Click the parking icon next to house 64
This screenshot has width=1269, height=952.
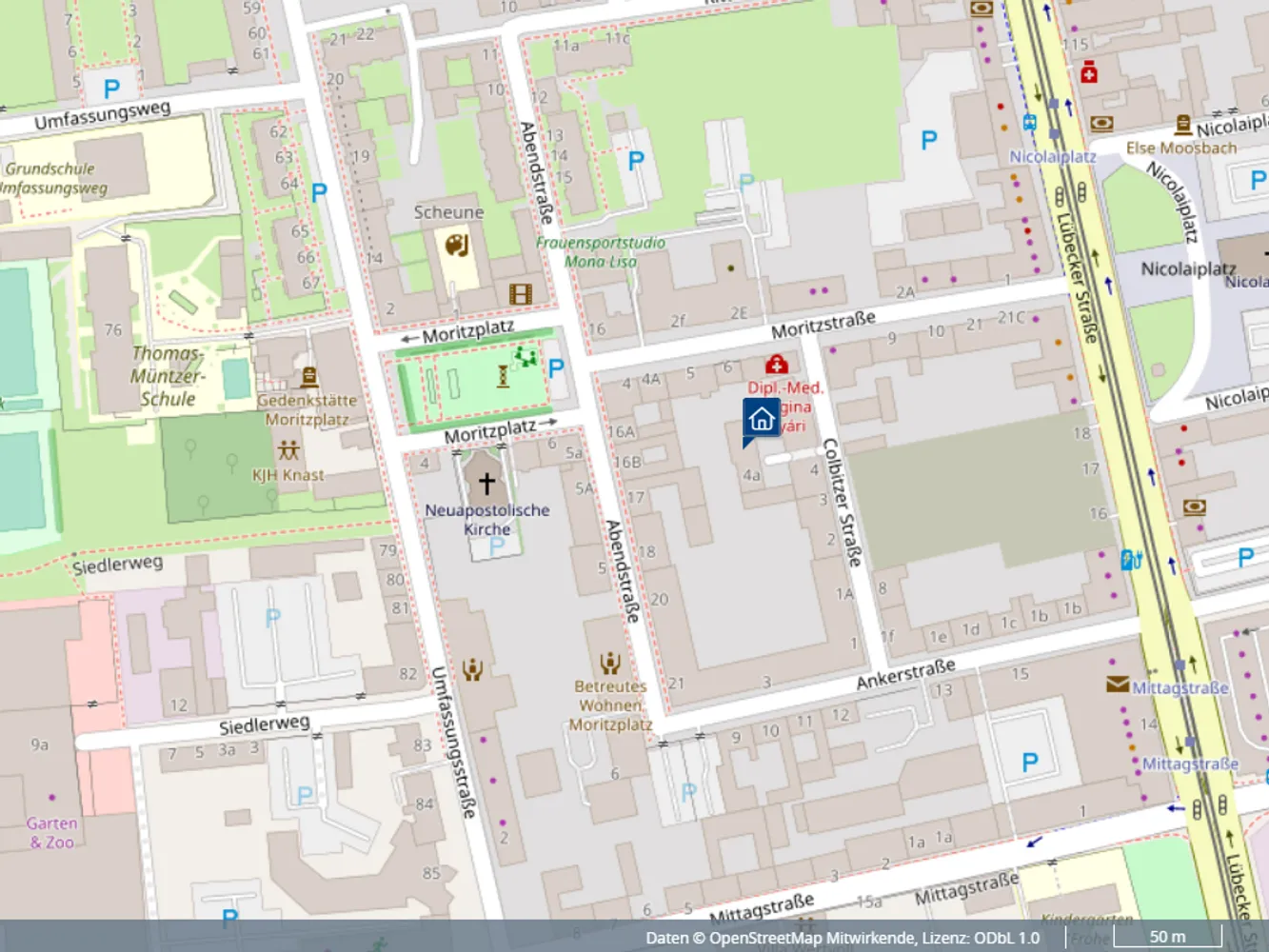point(319,192)
